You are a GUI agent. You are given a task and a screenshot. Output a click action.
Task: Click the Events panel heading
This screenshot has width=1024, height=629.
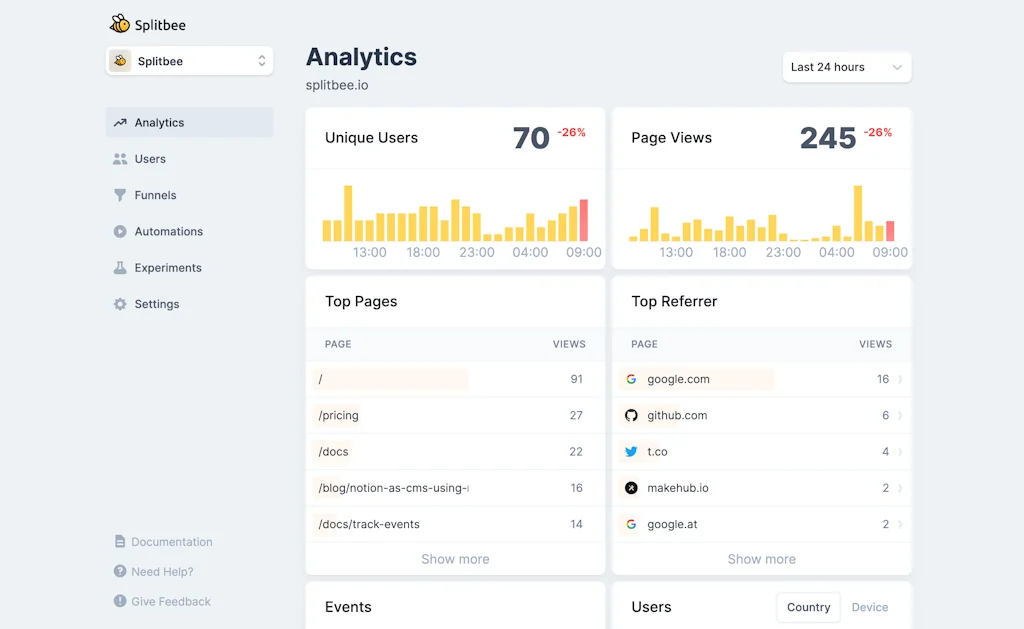348,607
